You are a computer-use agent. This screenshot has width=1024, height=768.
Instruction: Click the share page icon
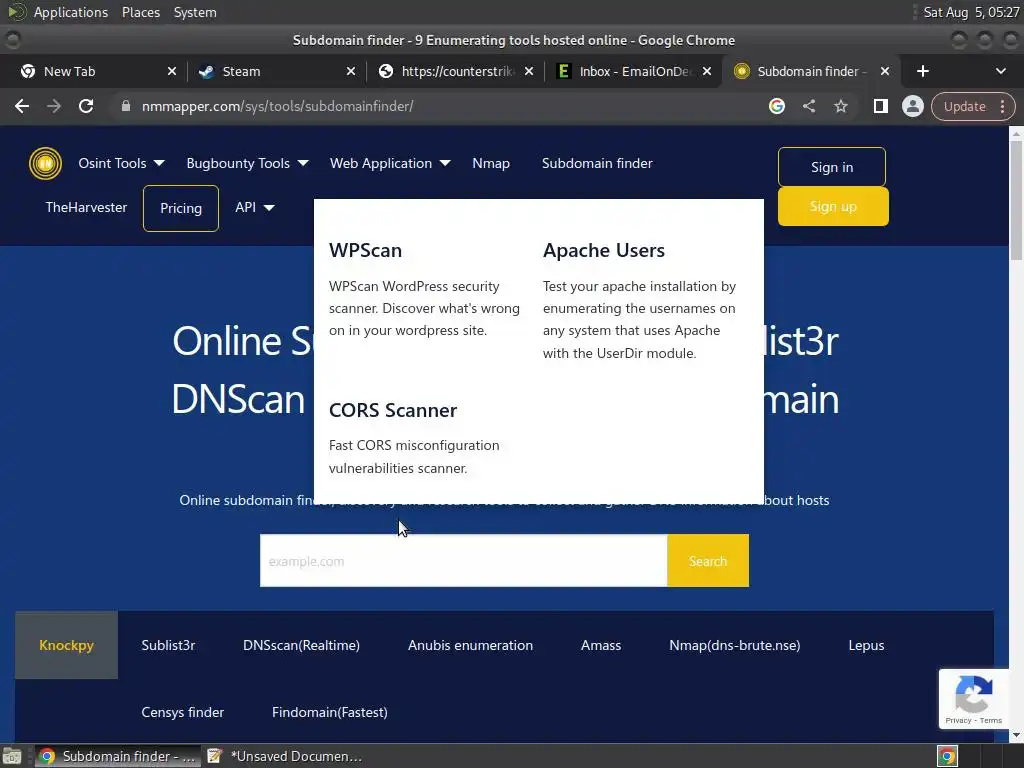tap(808, 106)
